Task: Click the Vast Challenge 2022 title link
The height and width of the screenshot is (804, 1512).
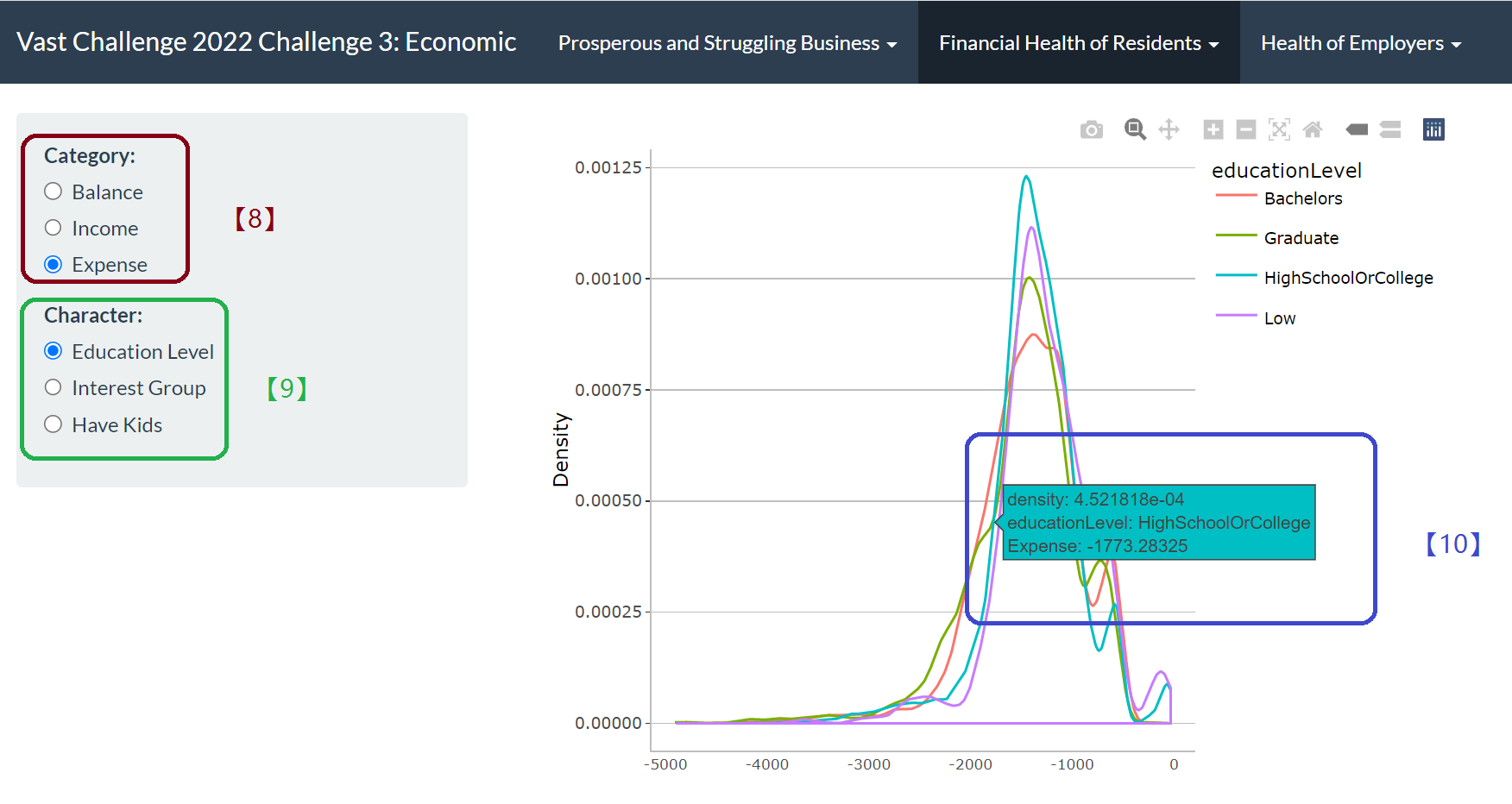Action: pos(266,42)
